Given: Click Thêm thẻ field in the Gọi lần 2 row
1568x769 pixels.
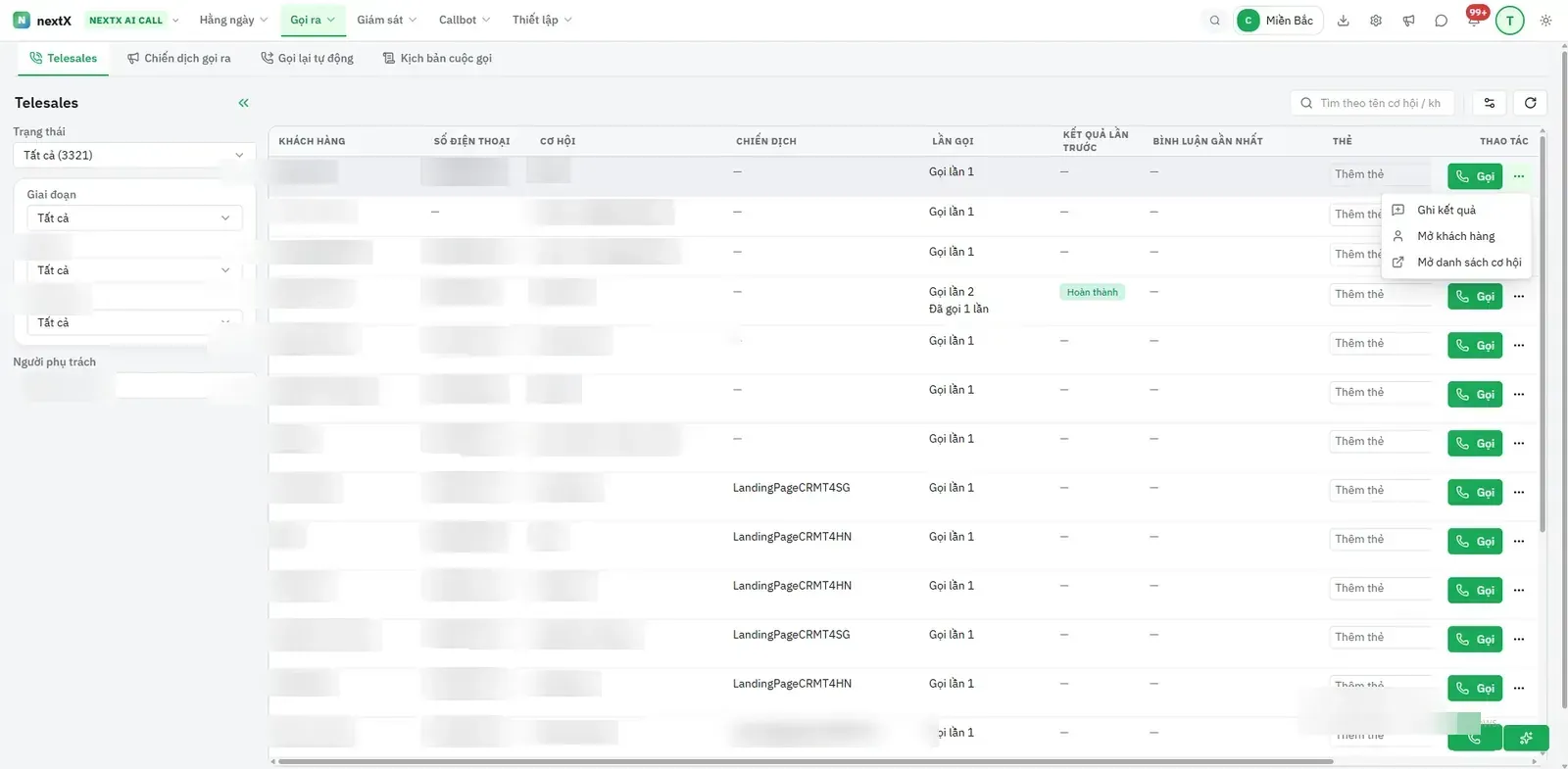Looking at the screenshot, I should [x=1381, y=294].
